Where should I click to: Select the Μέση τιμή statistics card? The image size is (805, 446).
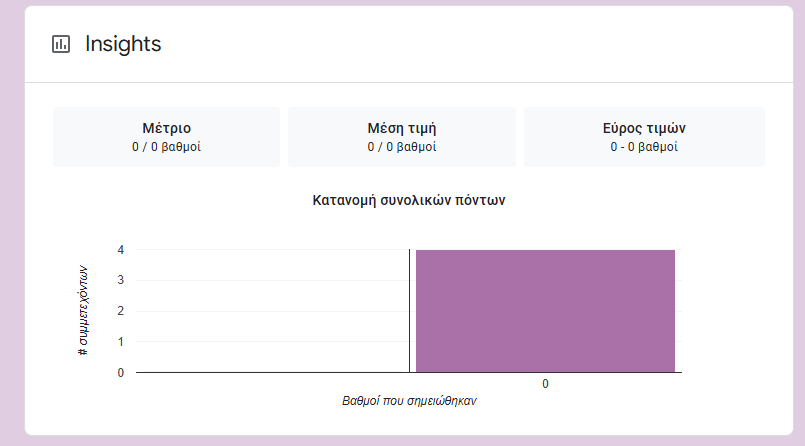[402, 137]
